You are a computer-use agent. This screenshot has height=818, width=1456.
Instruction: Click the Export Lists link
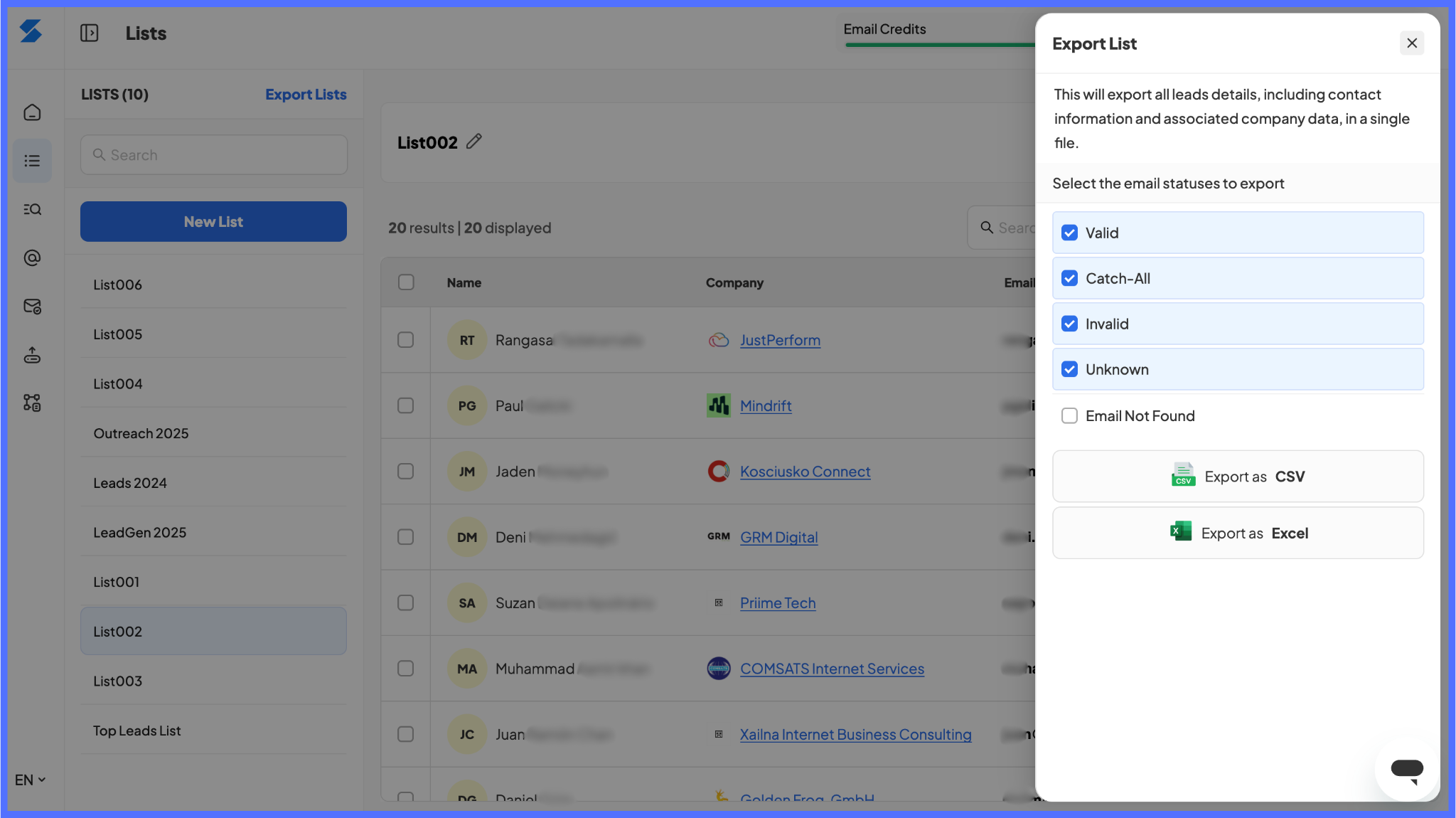[306, 95]
